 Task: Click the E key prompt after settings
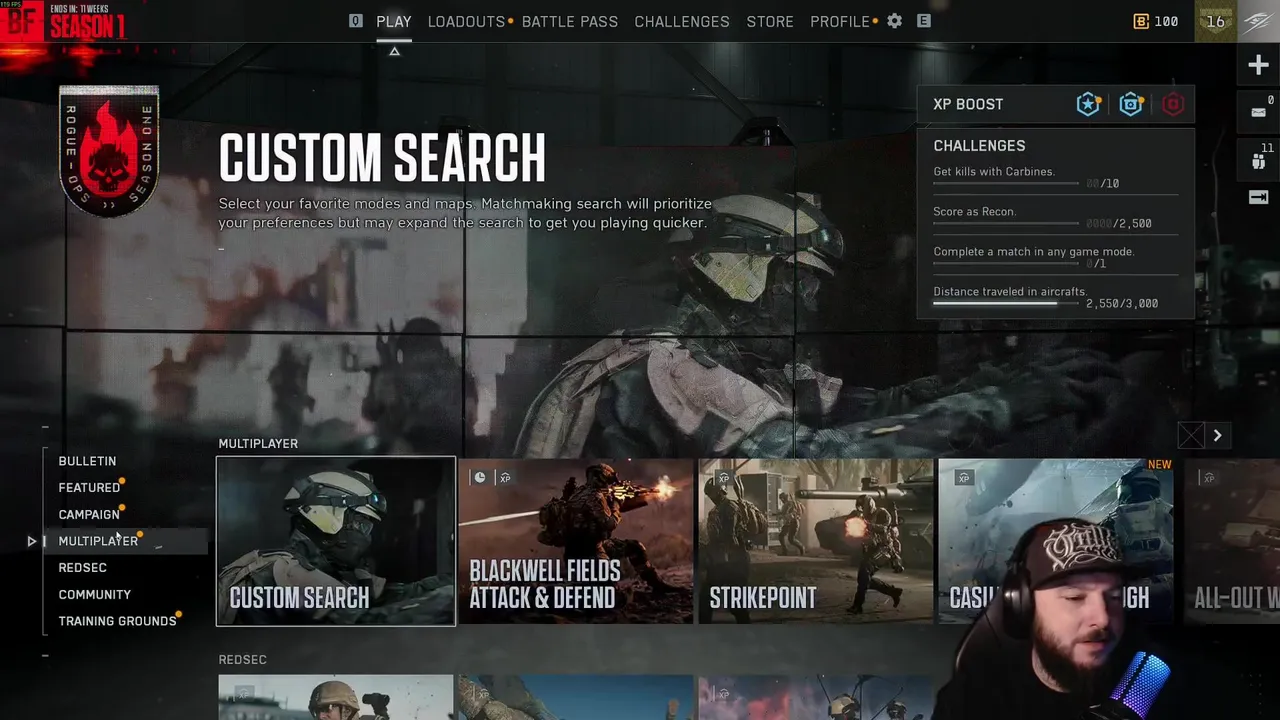pos(924,21)
